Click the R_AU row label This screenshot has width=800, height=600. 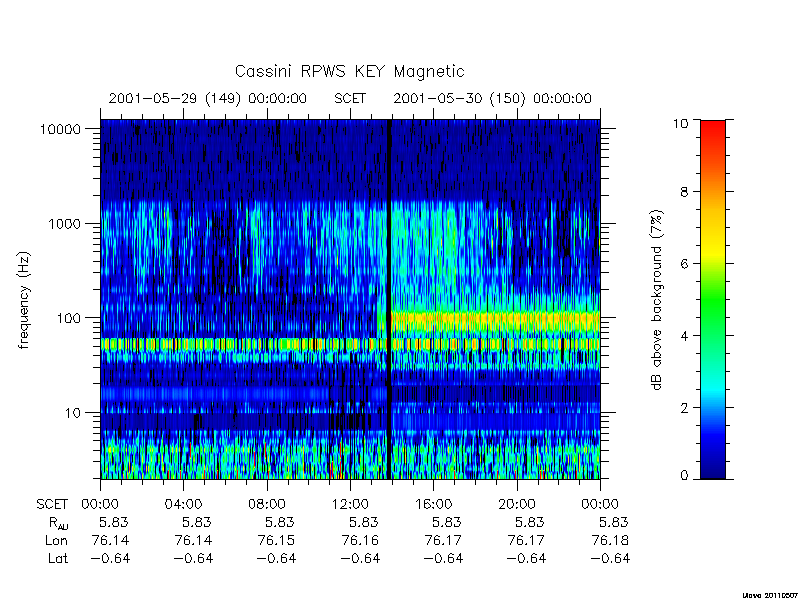[58, 523]
